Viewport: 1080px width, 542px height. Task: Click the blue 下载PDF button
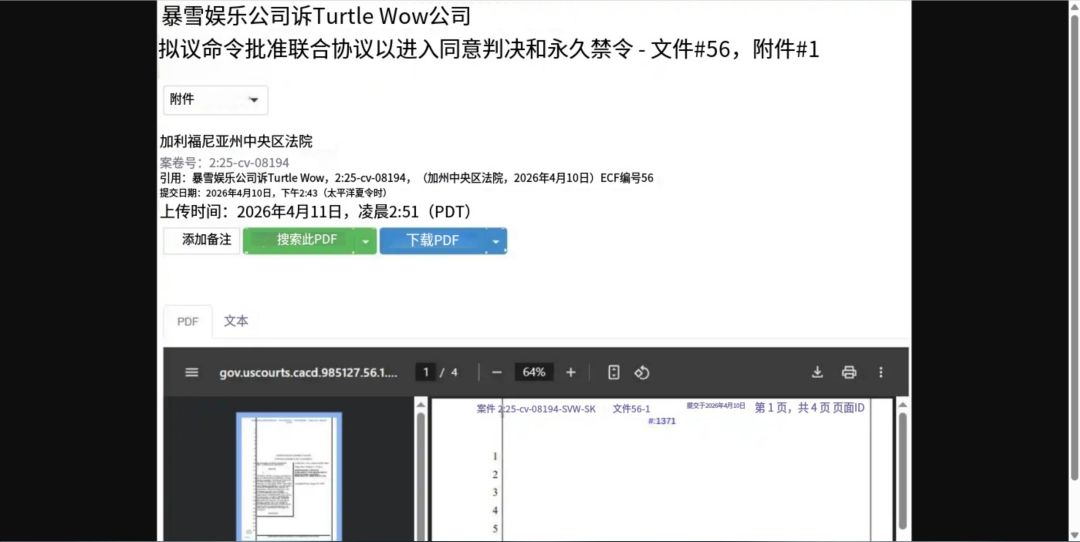[432, 240]
